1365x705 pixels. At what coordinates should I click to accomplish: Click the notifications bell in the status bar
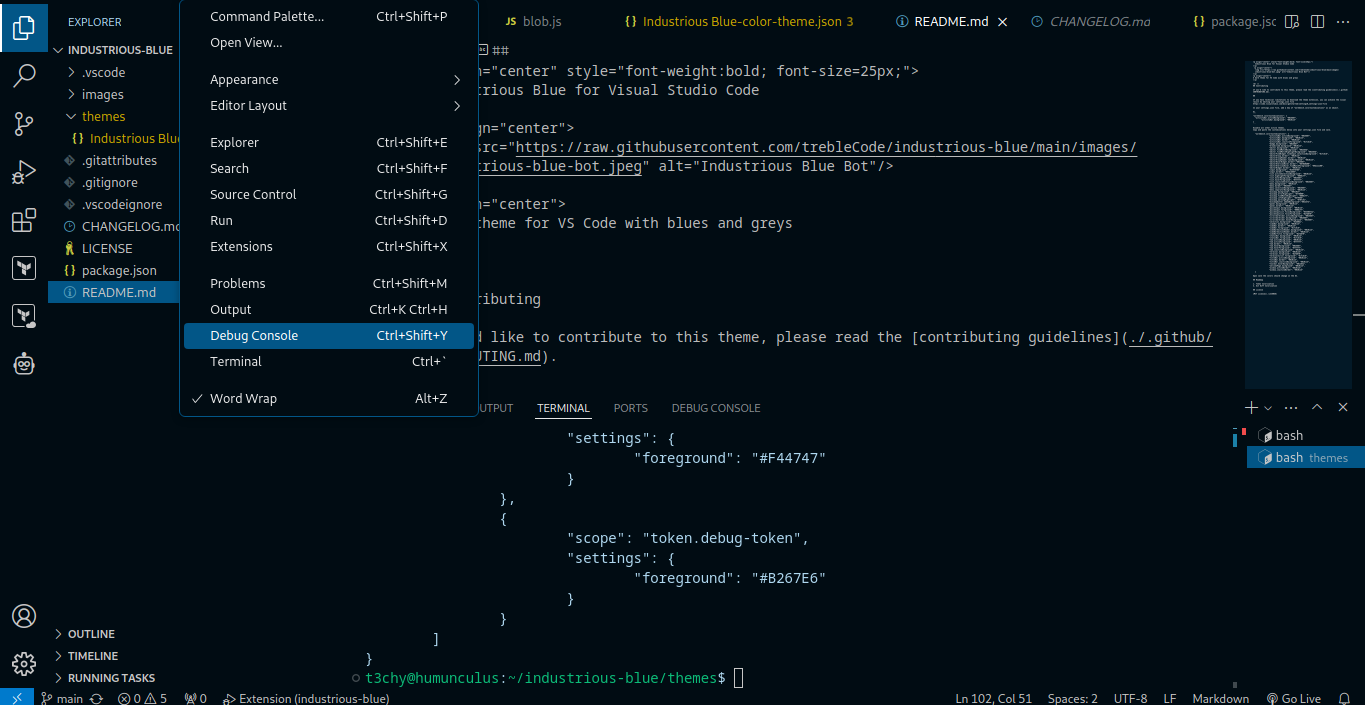1344,698
